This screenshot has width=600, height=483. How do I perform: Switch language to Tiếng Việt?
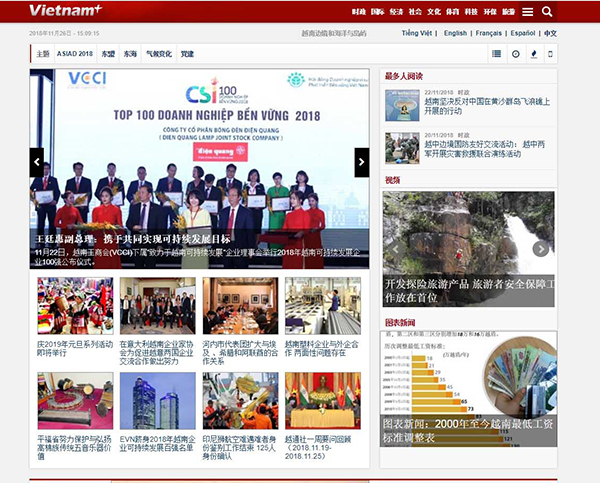(417, 33)
